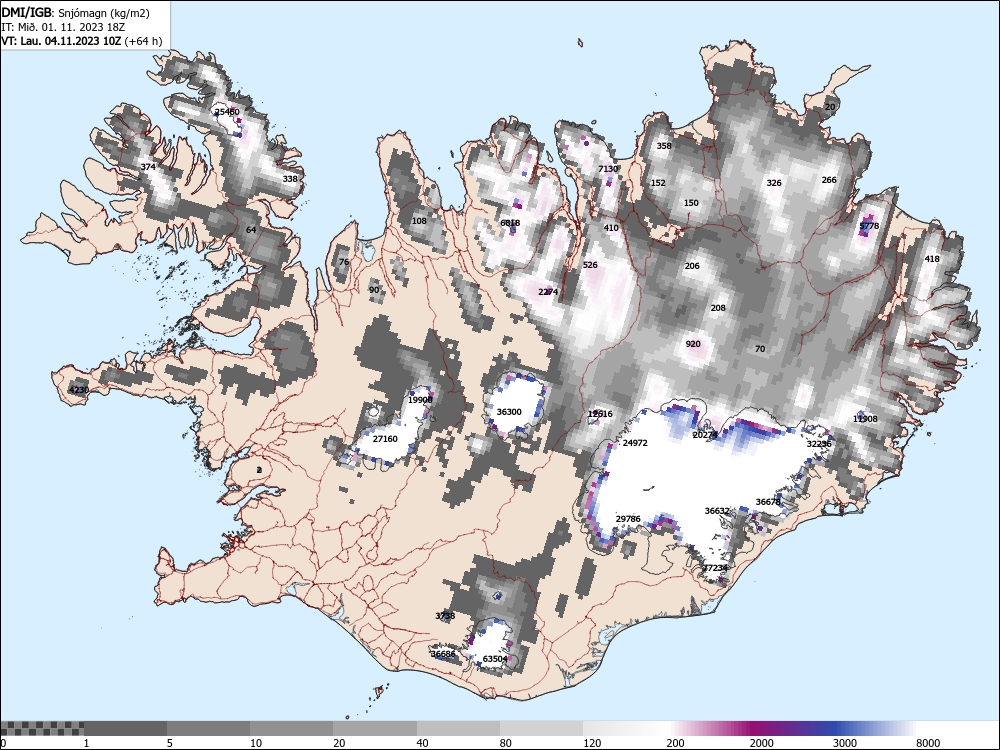This screenshot has width=1000, height=750.
Task: Click the glacier value 27160
Action: 385,439
